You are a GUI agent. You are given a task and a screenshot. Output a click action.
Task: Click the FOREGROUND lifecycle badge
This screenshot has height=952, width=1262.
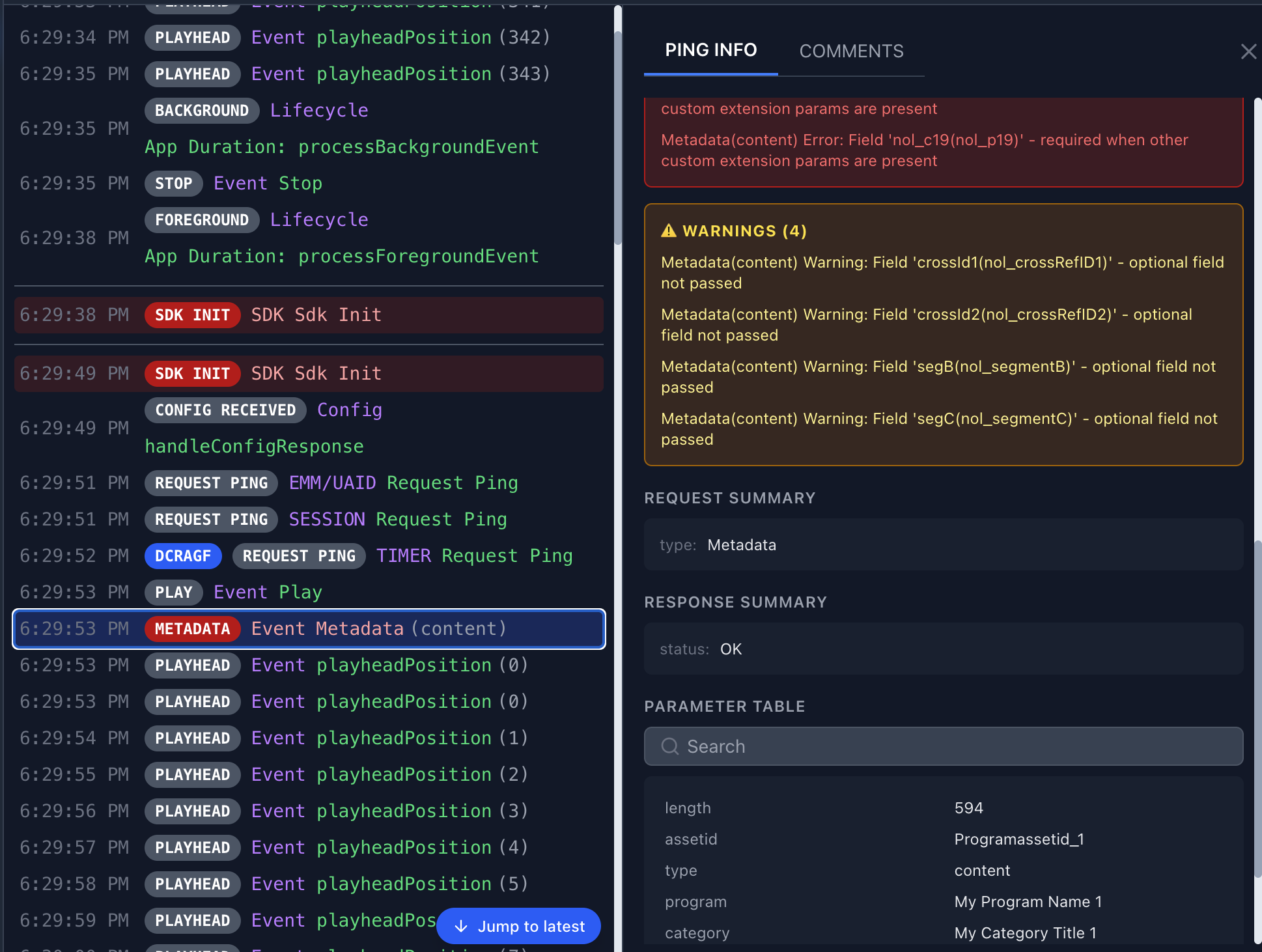(x=202, y=219)
